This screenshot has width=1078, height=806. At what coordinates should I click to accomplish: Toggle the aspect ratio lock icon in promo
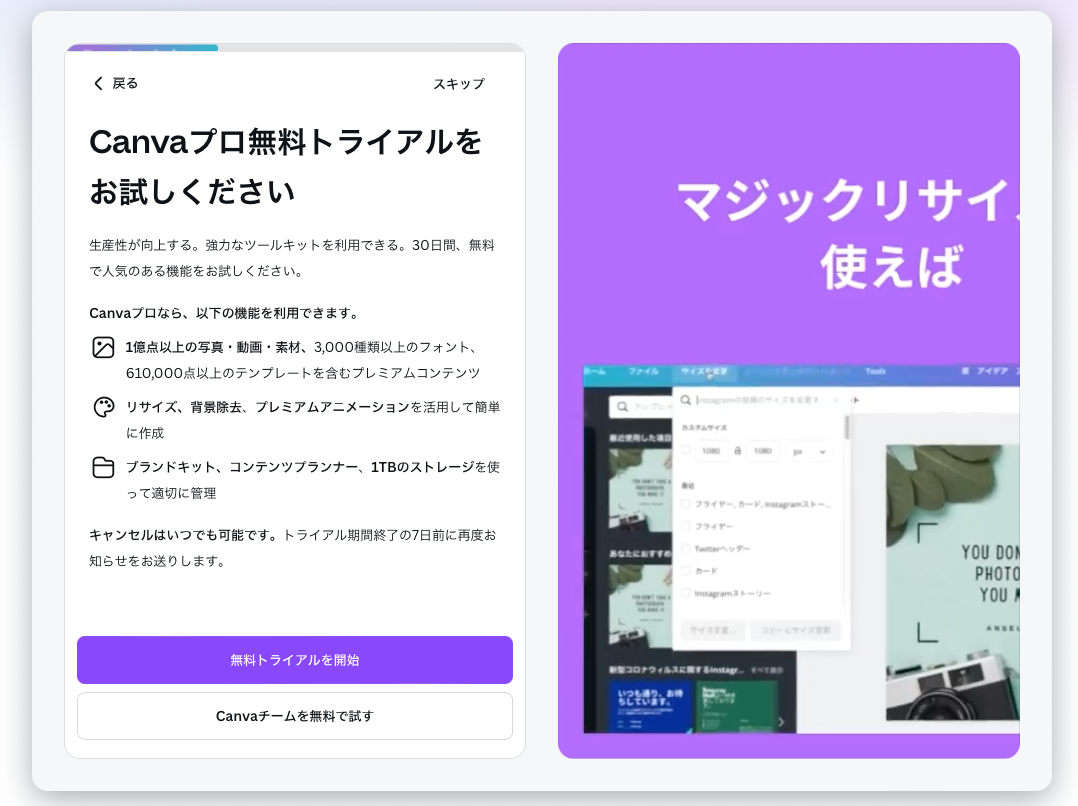737,451
